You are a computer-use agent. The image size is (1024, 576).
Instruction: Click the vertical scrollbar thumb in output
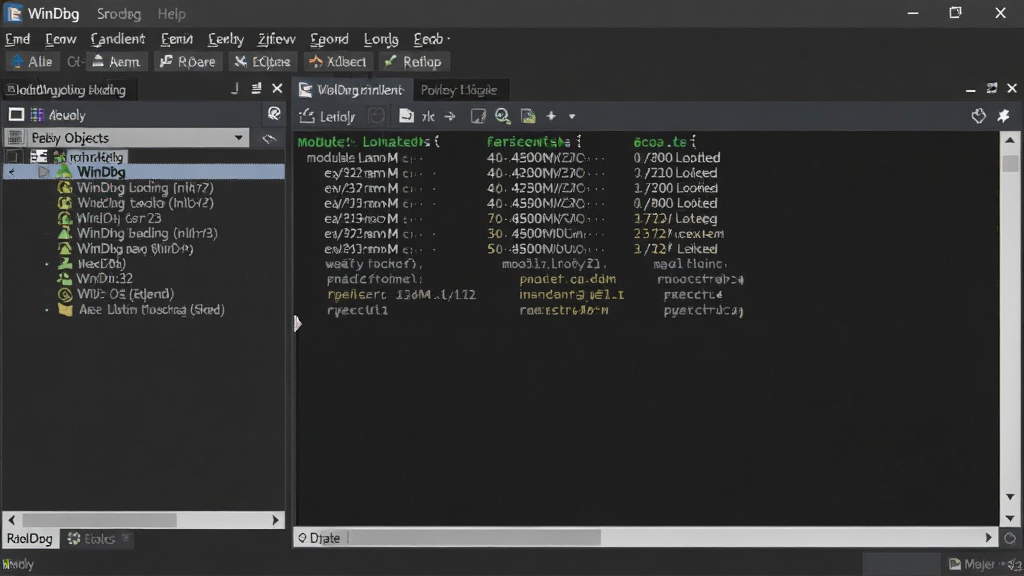(1010, 163)
